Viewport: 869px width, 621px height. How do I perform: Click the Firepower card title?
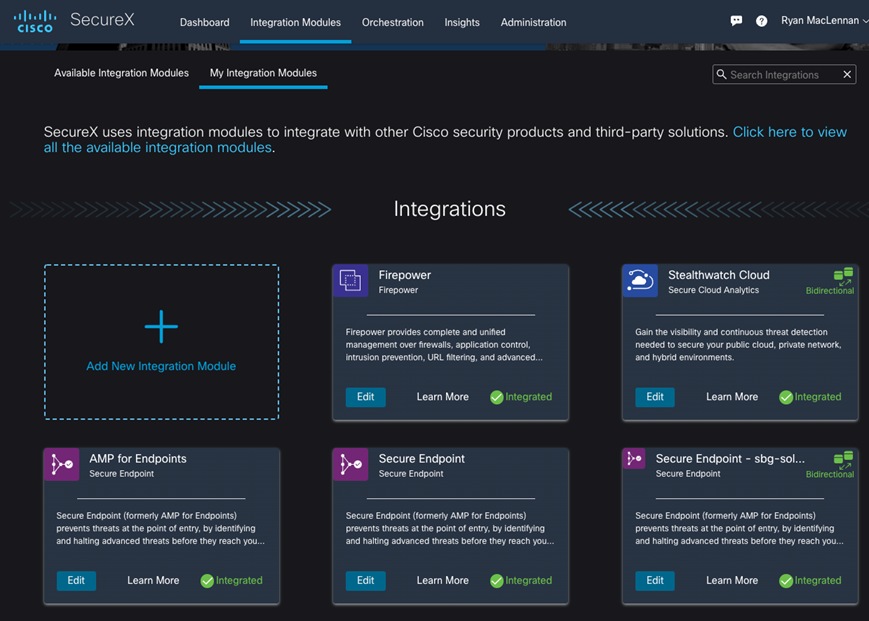pyautogui.click(x=405, y=275)
